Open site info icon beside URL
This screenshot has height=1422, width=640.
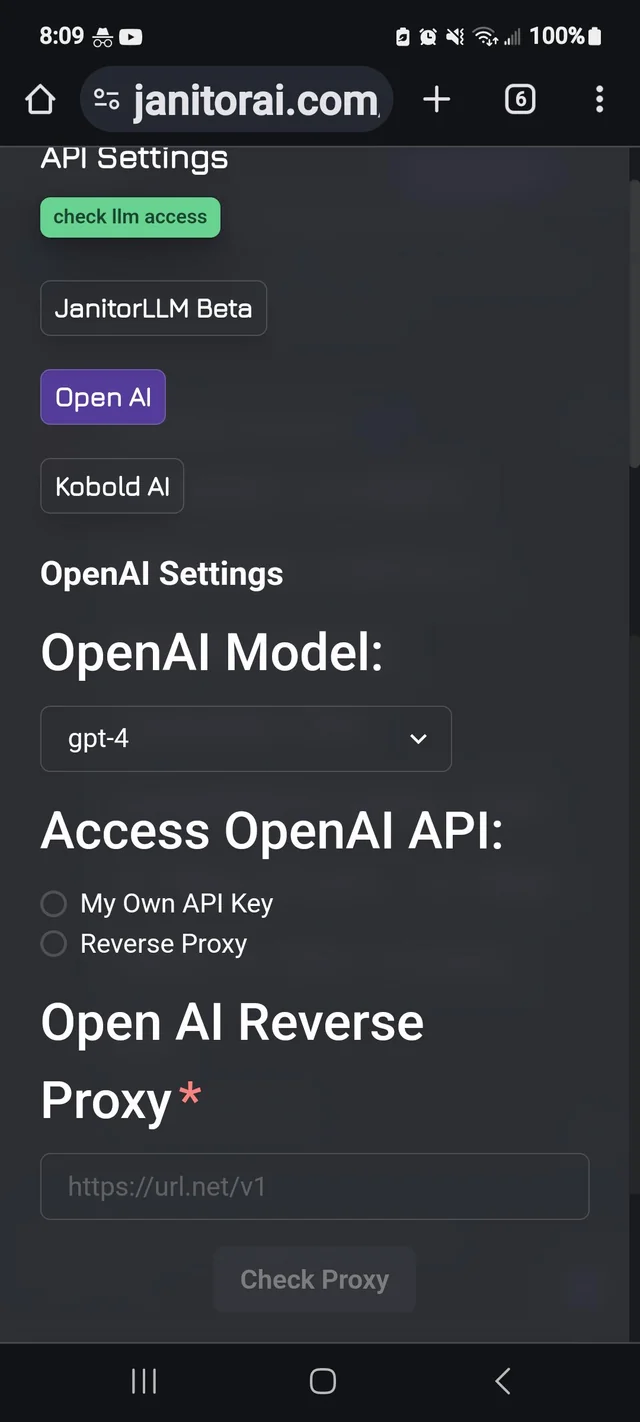point(106,99)
